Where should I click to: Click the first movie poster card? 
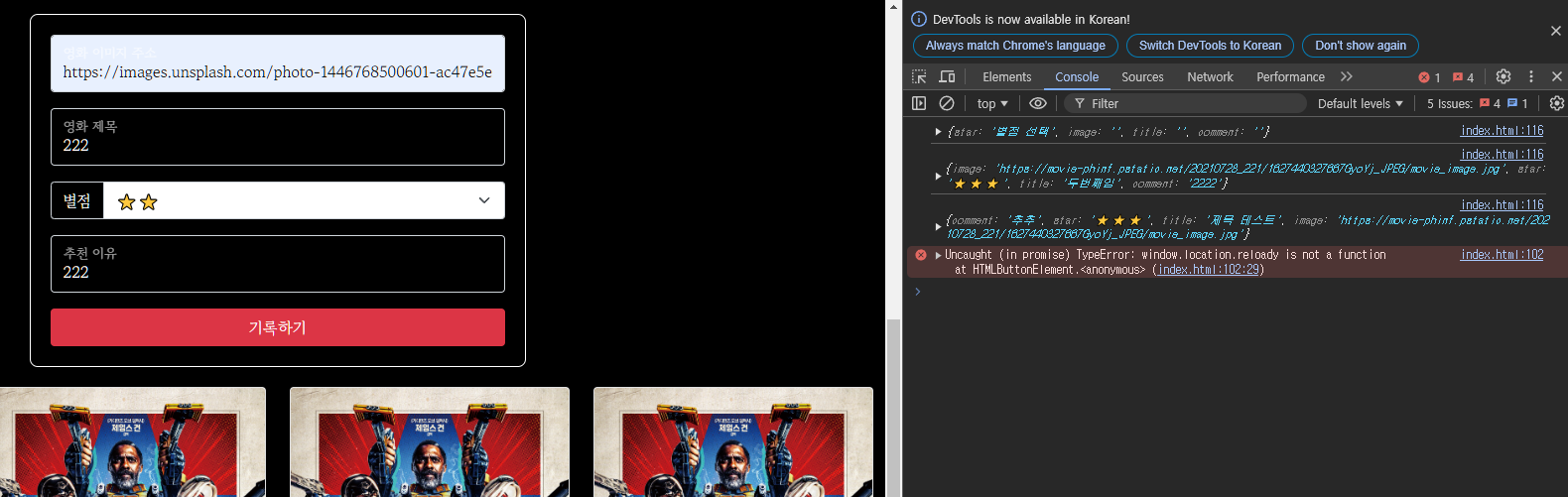coord(133,442)
